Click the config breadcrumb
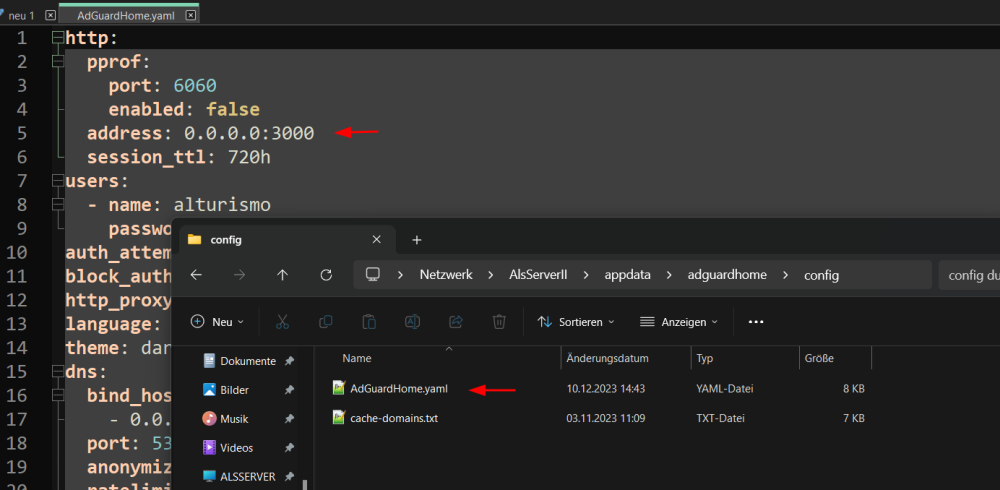1000x490 pixels. pos(821,276)
